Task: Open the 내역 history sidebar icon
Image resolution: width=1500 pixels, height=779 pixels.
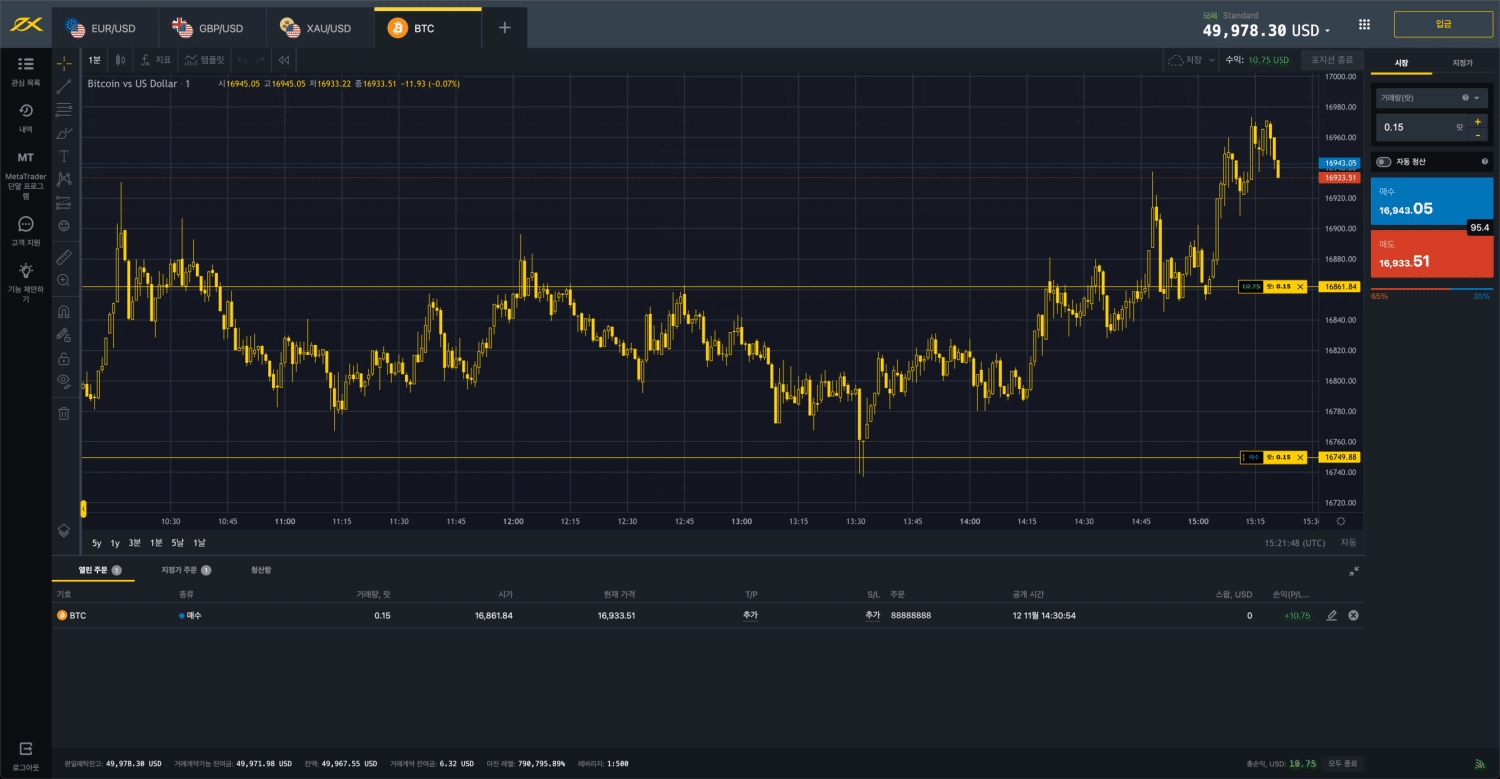Action: pyautogui.click(x=26, y=111)
